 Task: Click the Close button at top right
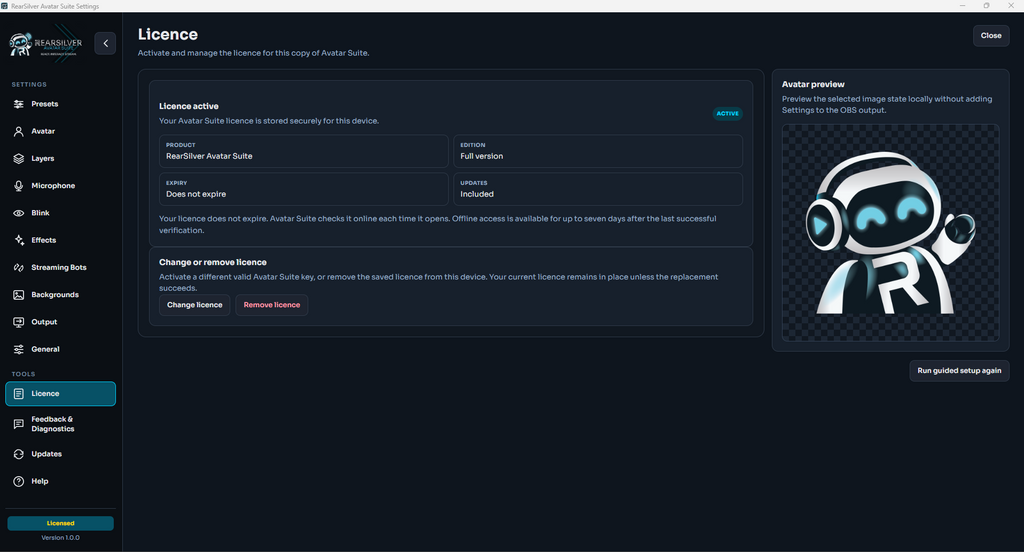[x=991, y=36]
